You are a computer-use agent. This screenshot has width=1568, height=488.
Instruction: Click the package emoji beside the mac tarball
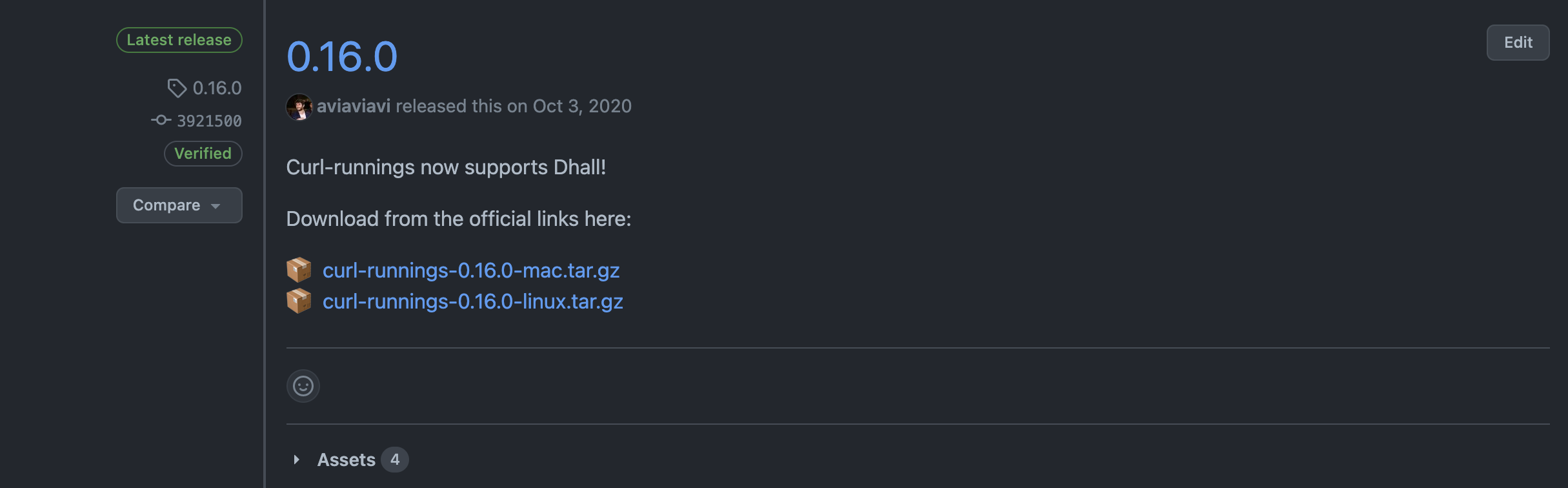coord(299,270)
